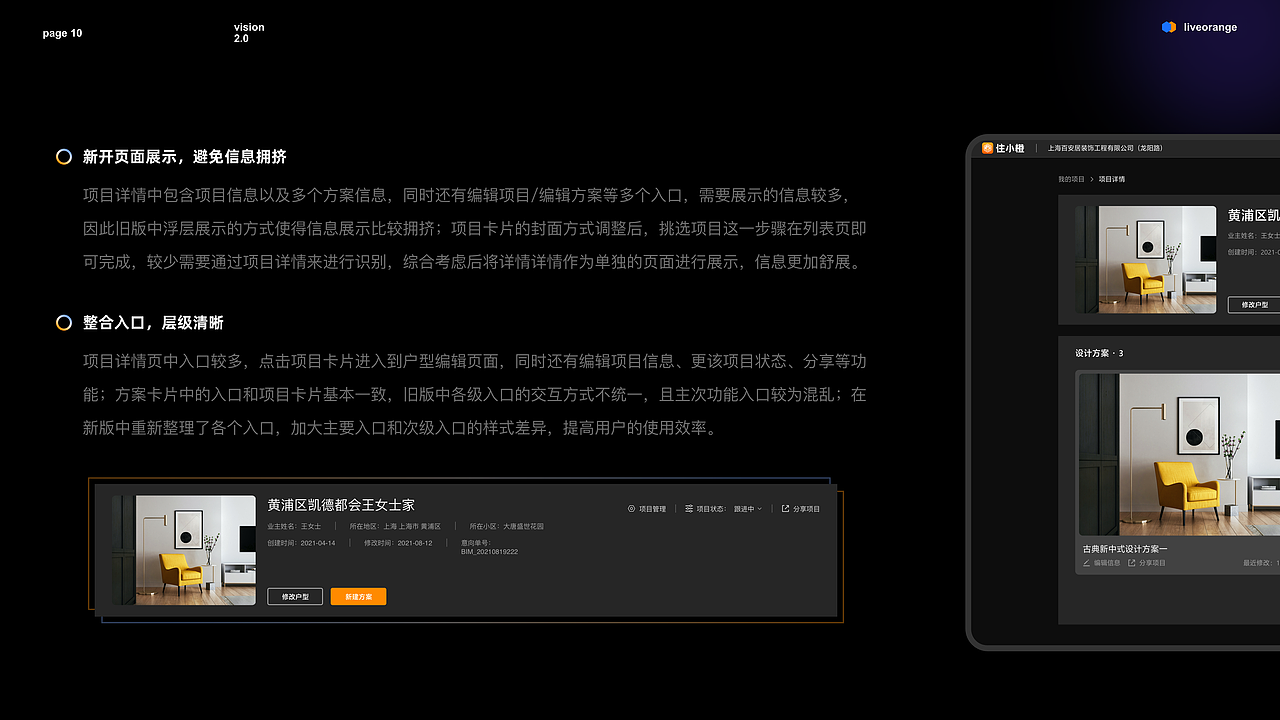Click the 古典新中式设计方案一 room thumbnail
Viewport: 1280px width, 720px height.
point(1180,453)
